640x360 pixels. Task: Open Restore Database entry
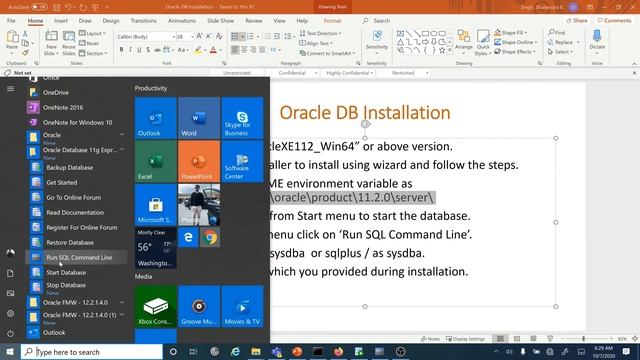point(77,242)
